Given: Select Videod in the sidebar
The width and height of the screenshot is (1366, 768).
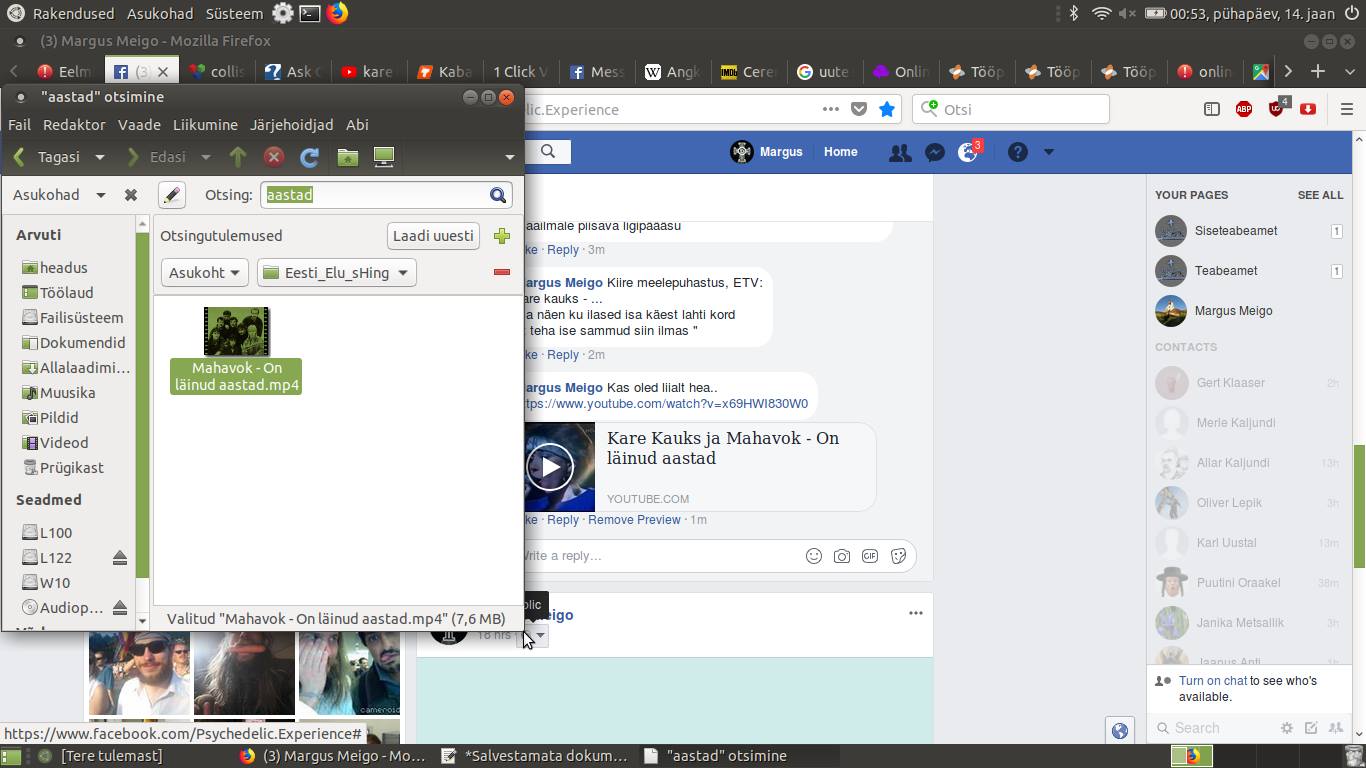Looking at the screenshot, I should 64,443.
